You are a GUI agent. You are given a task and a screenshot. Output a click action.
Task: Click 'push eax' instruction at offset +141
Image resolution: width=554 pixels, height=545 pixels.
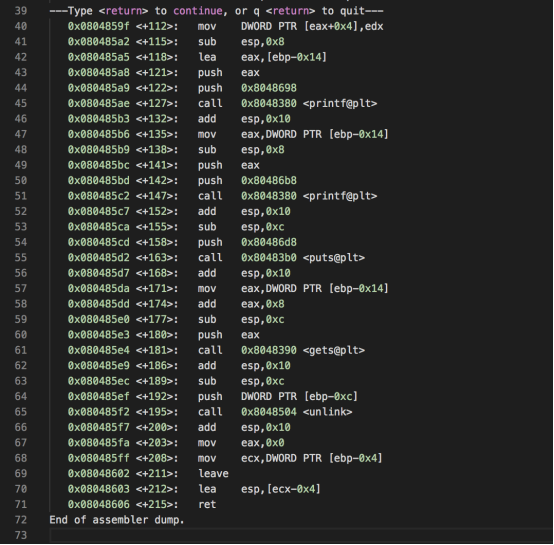click(229, 165)
